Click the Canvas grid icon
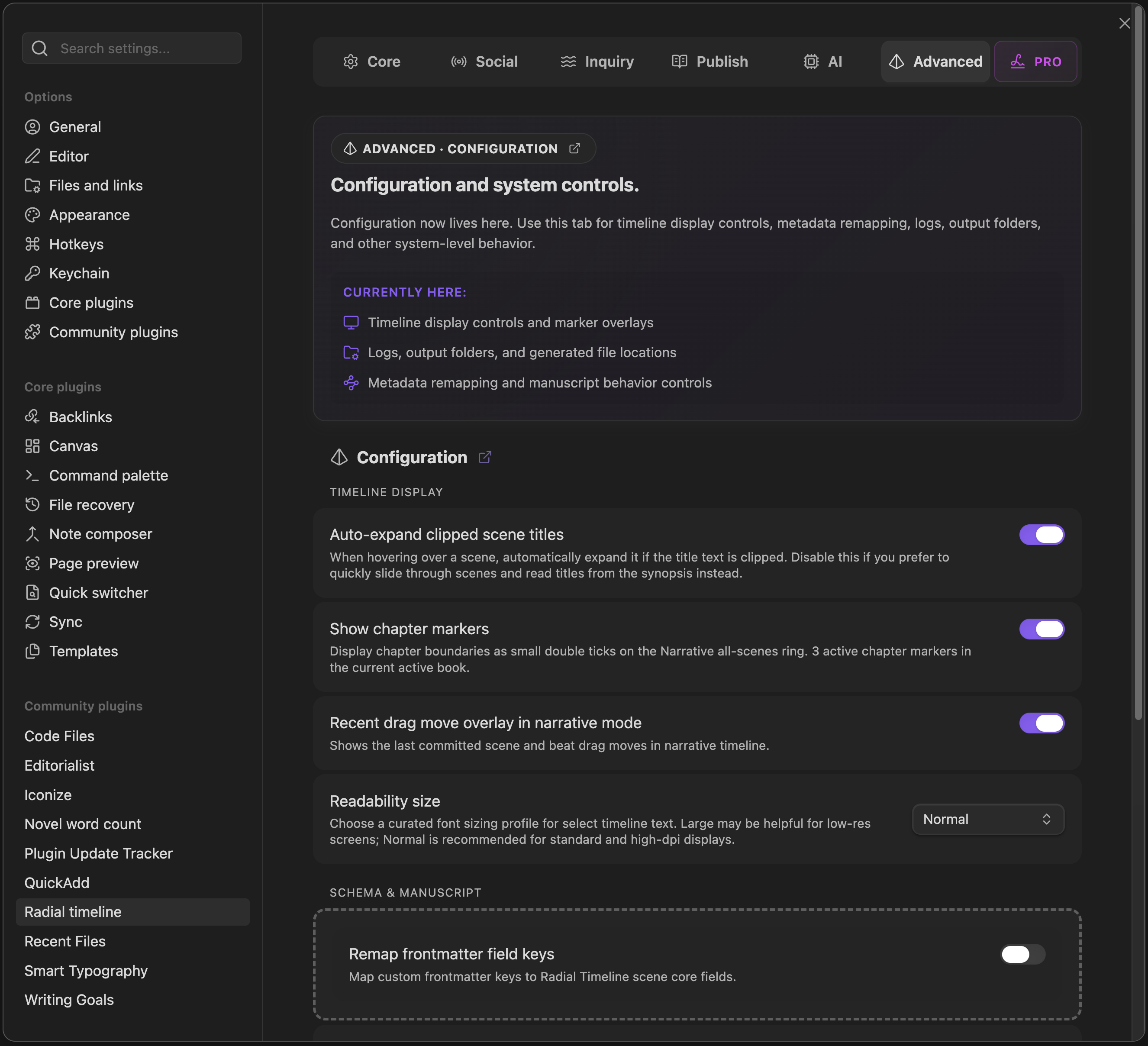Viewport: 1148px width, 1046px height. (x=32, y=446)
